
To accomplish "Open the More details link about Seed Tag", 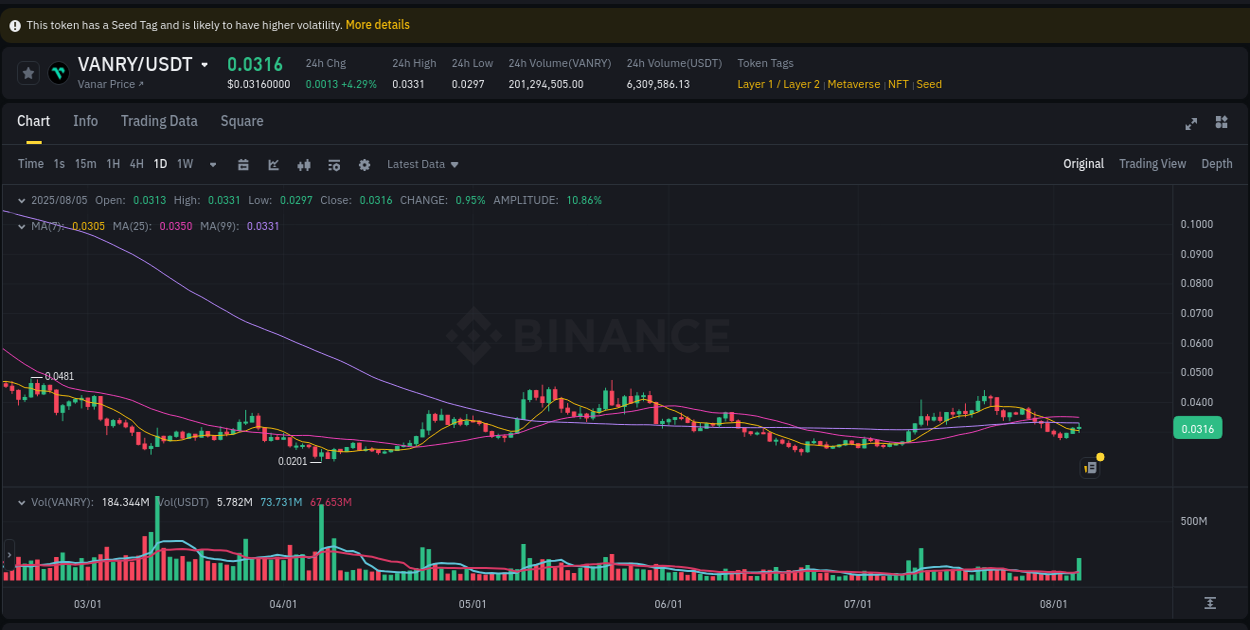I will coord(377,24).
